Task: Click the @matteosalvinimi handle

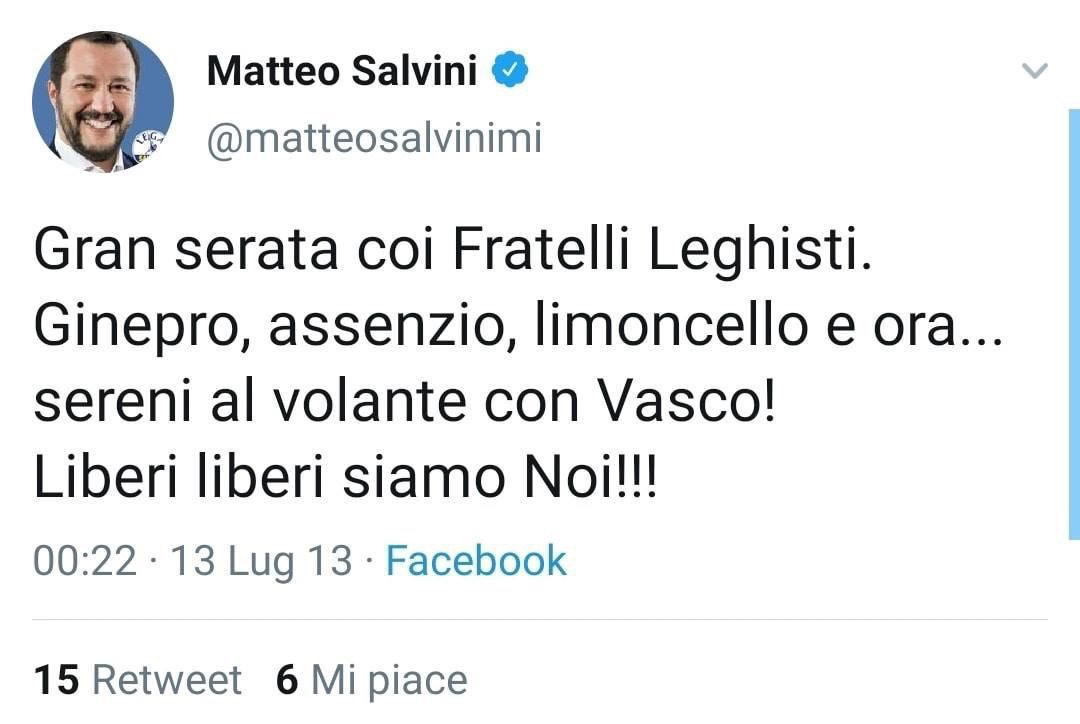Action: pyautogui.click(x=373, y=139)
